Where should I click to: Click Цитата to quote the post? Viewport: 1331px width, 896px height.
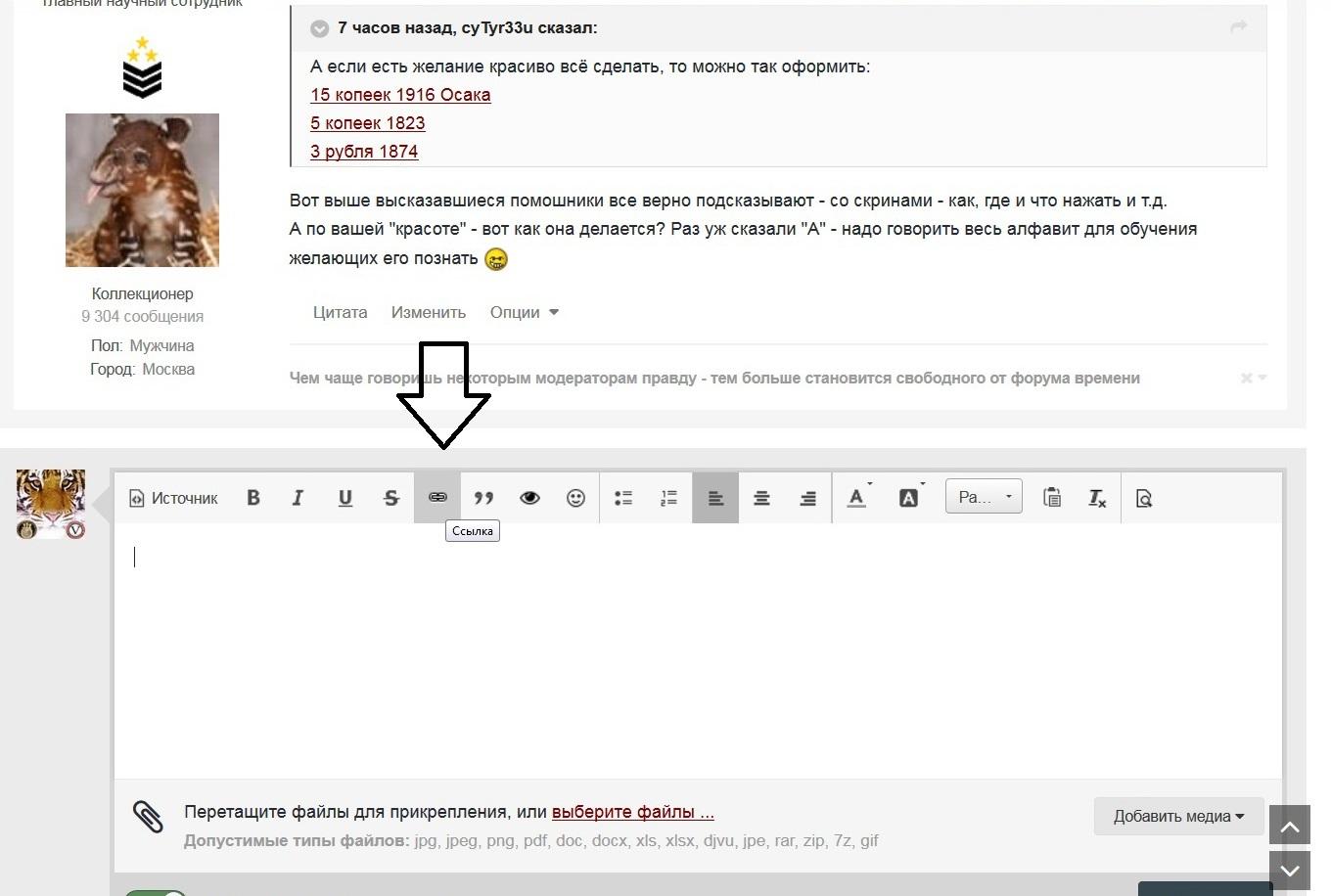tap(340, 313)
